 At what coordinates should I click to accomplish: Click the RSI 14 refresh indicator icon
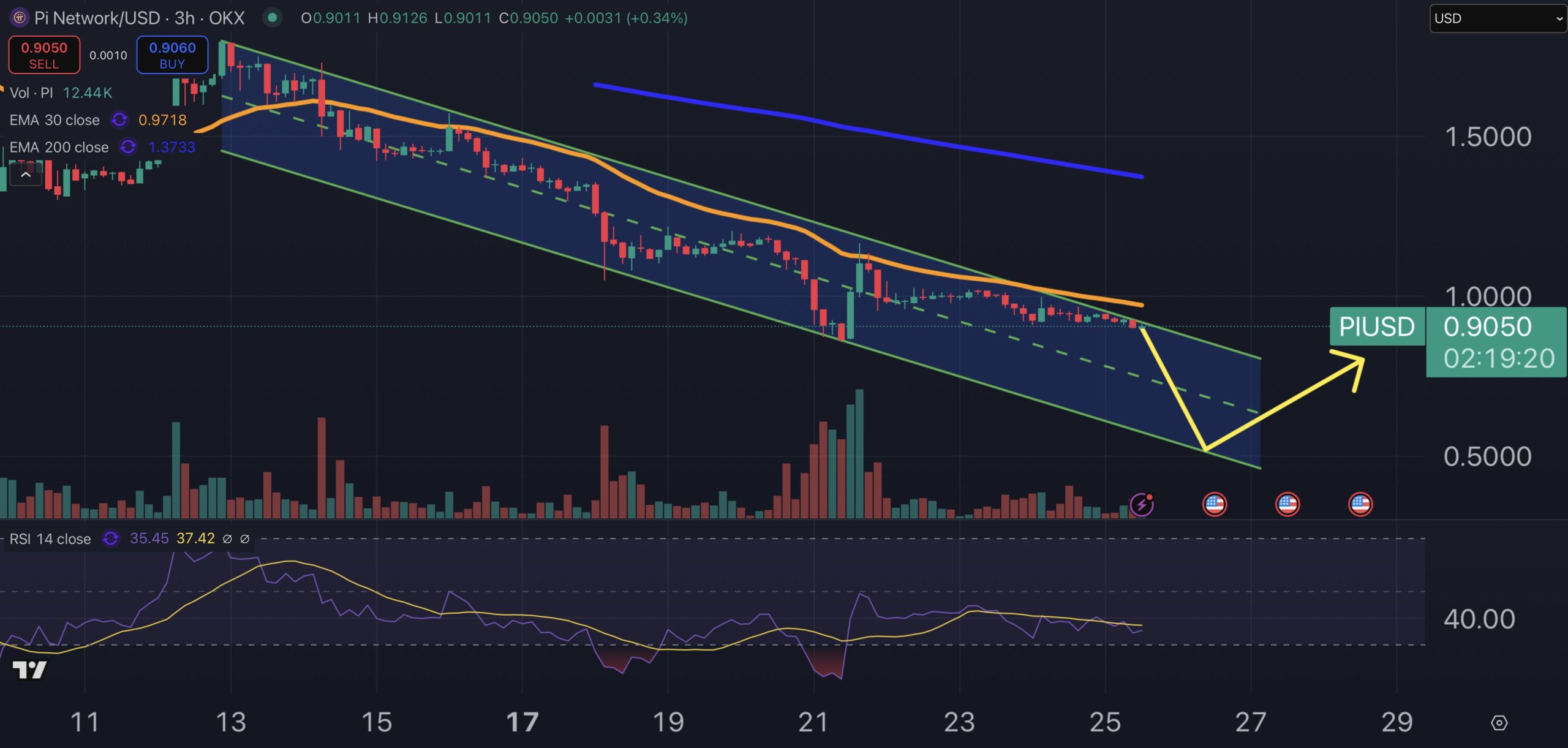(x=111, y=538)
